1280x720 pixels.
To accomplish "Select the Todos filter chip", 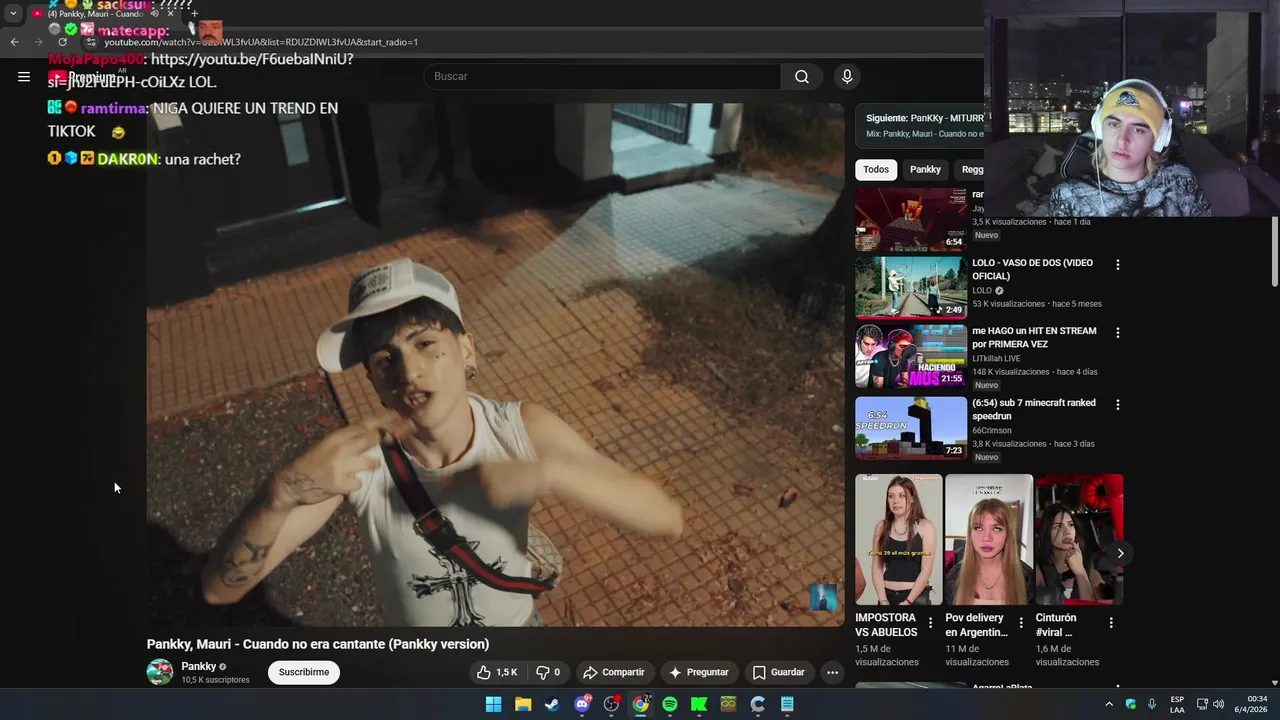I will pos(876,169).
